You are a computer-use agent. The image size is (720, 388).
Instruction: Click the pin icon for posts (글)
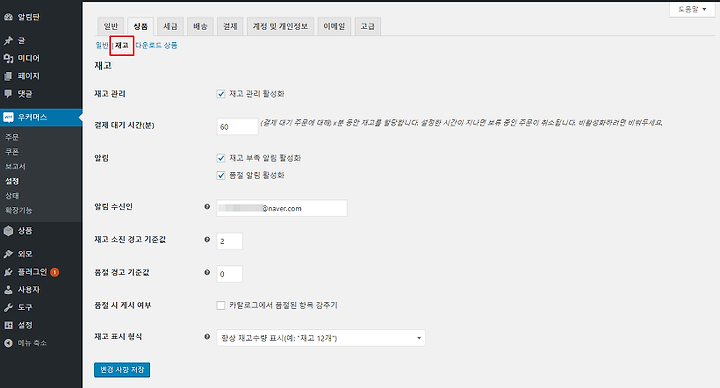coord(8,41)
